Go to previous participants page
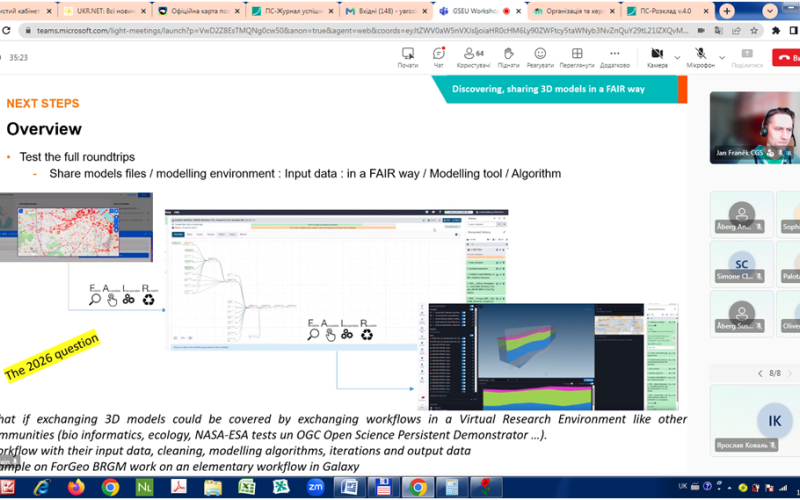The image size is (800, 500). click(x=760, y=373)
